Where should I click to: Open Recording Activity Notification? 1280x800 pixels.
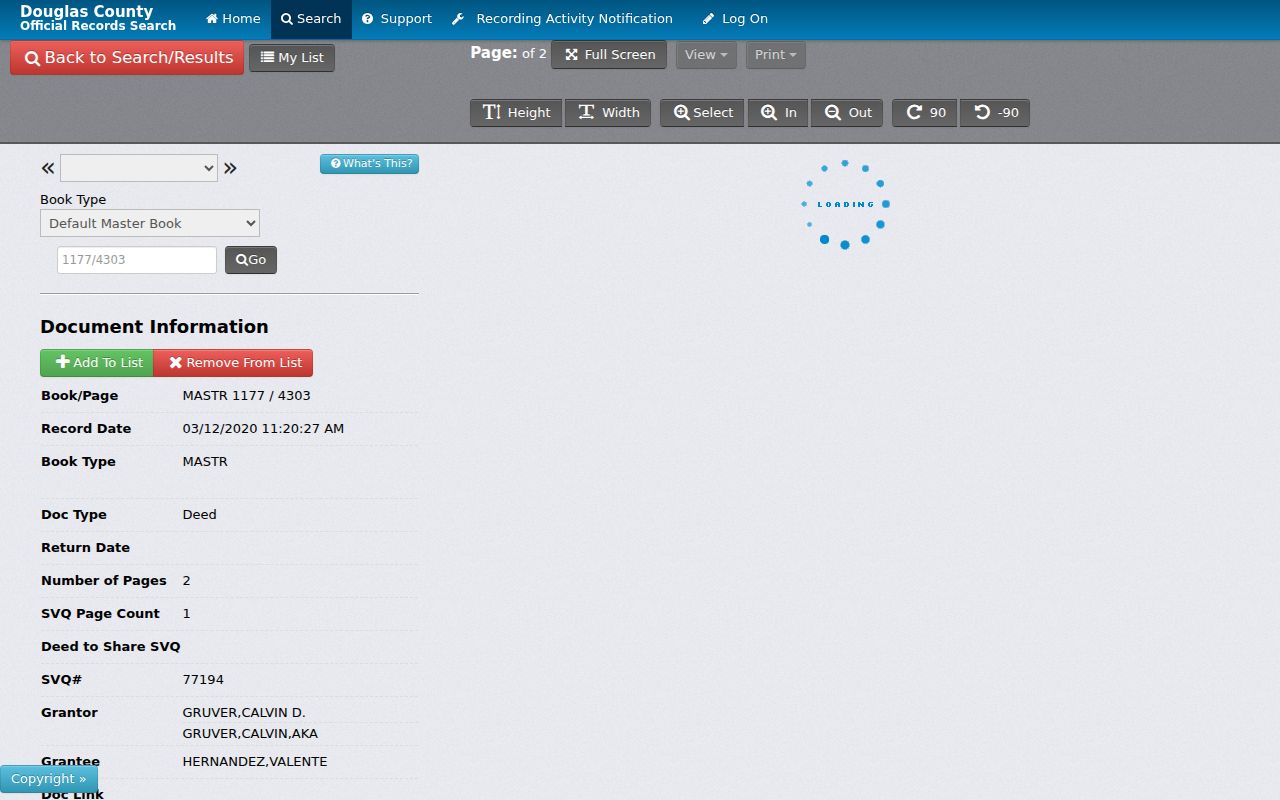coord(562,19)
